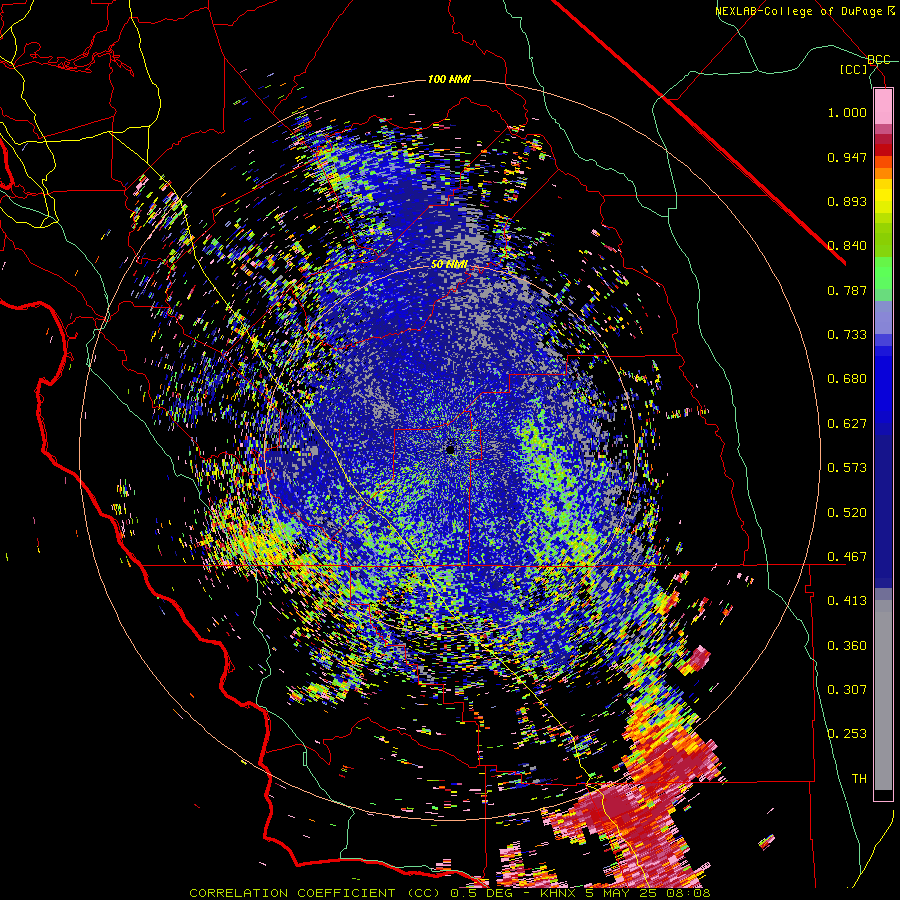Select the 0.840 scale value
900x900 pixels.
tap(847, 246)
